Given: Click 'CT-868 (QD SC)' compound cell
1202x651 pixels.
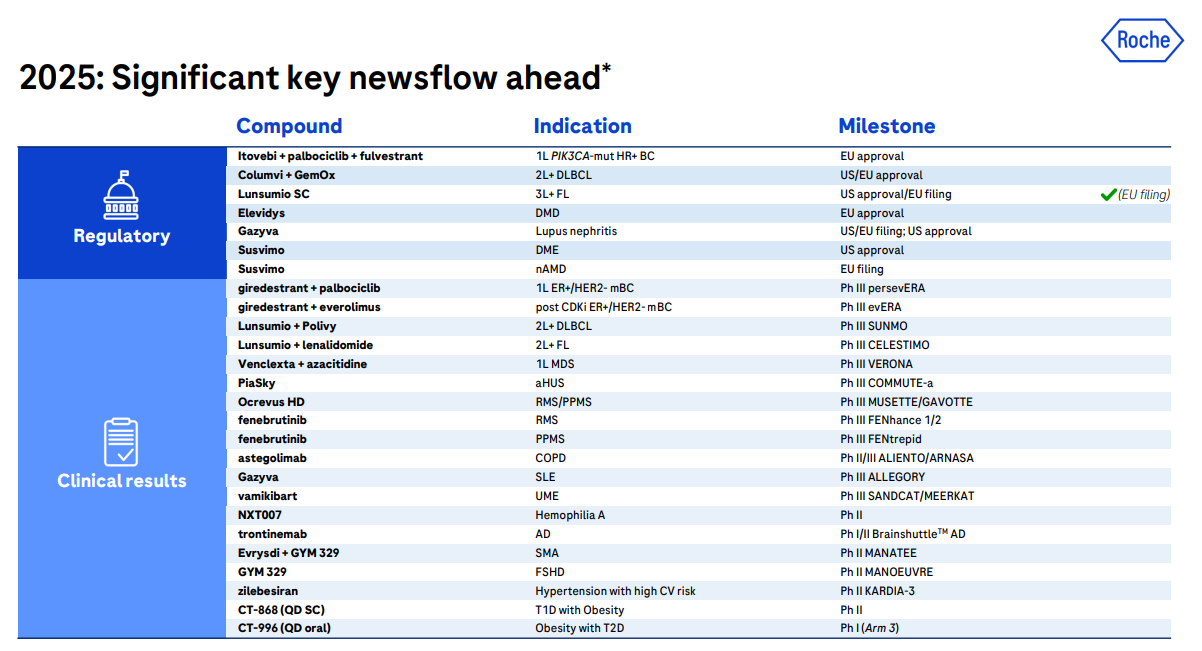Looking at the screenshot, I should tap(281, 610).
